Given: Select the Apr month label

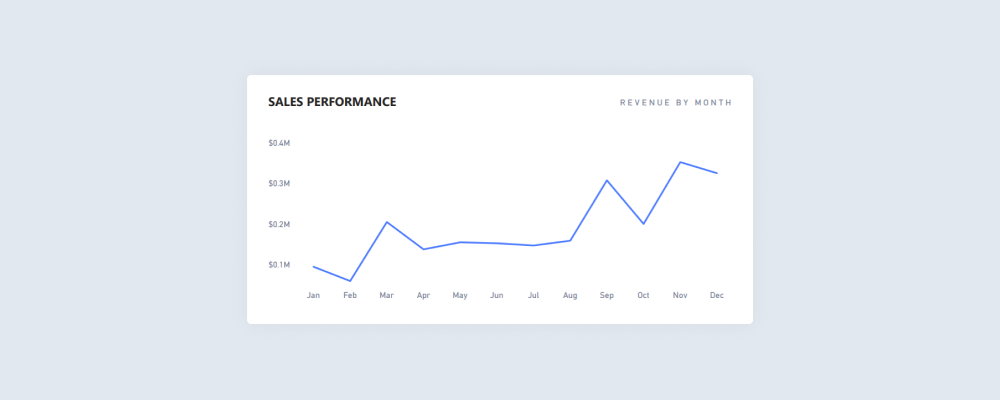Looking at the screenshot, I should coord(423,296).
